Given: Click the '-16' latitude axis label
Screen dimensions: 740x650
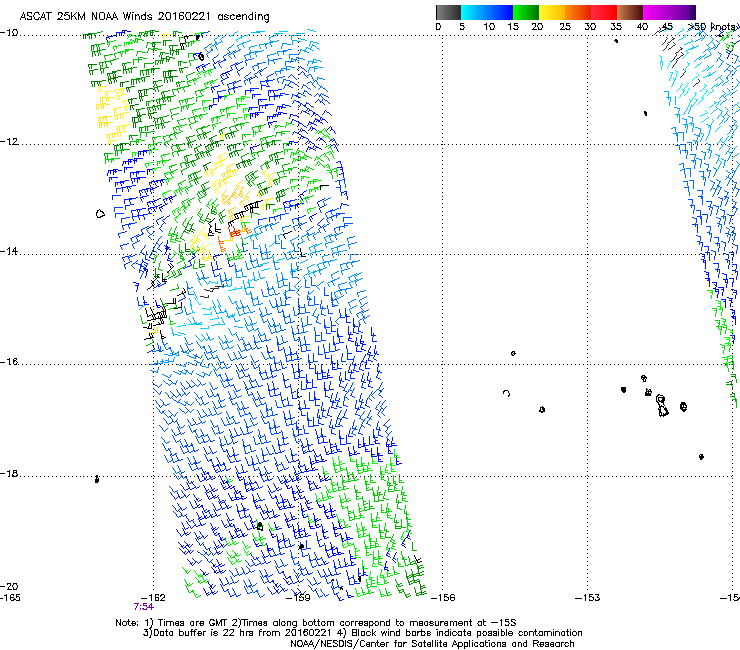Looking at the screenshot, I should 9,362.
